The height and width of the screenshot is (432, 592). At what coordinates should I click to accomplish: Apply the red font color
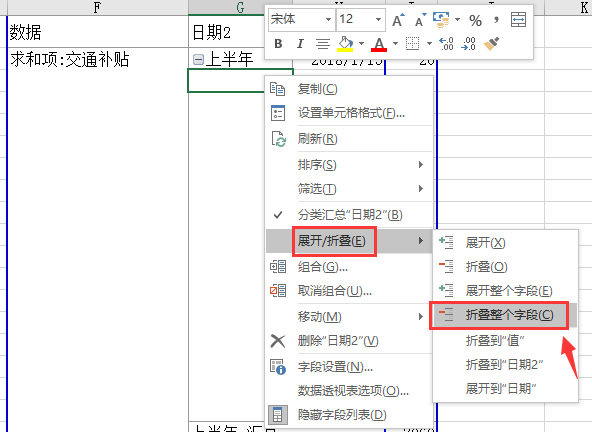point(379,44)
